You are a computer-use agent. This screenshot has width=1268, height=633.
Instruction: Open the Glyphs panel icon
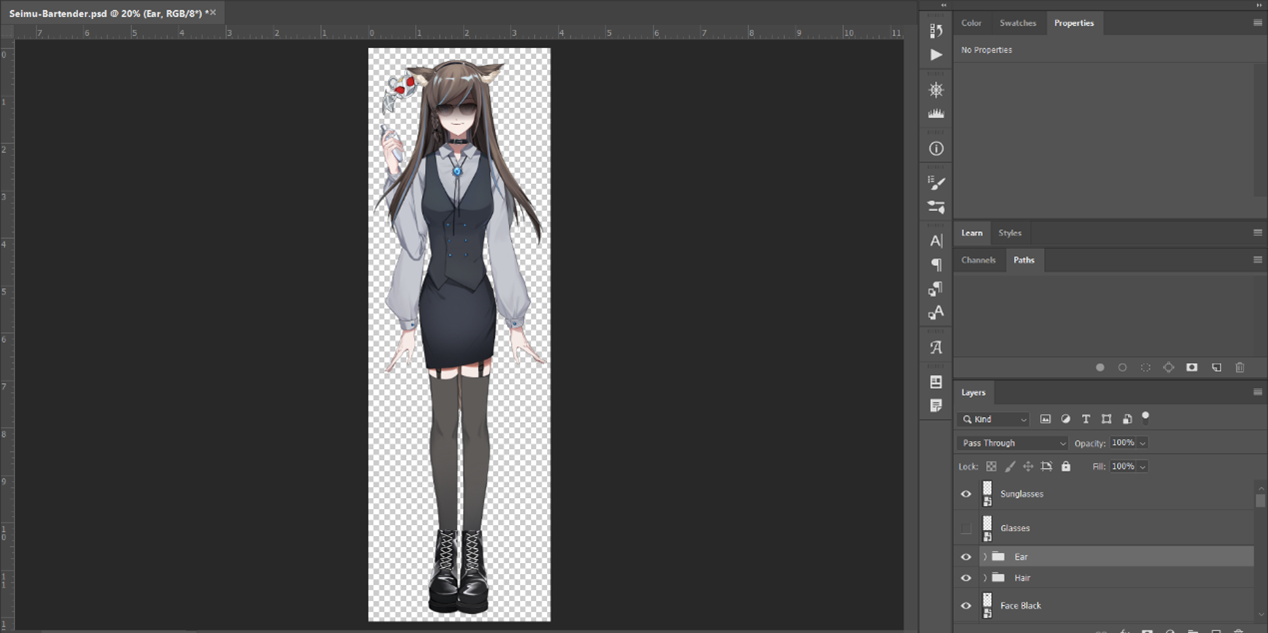[936, 348]
